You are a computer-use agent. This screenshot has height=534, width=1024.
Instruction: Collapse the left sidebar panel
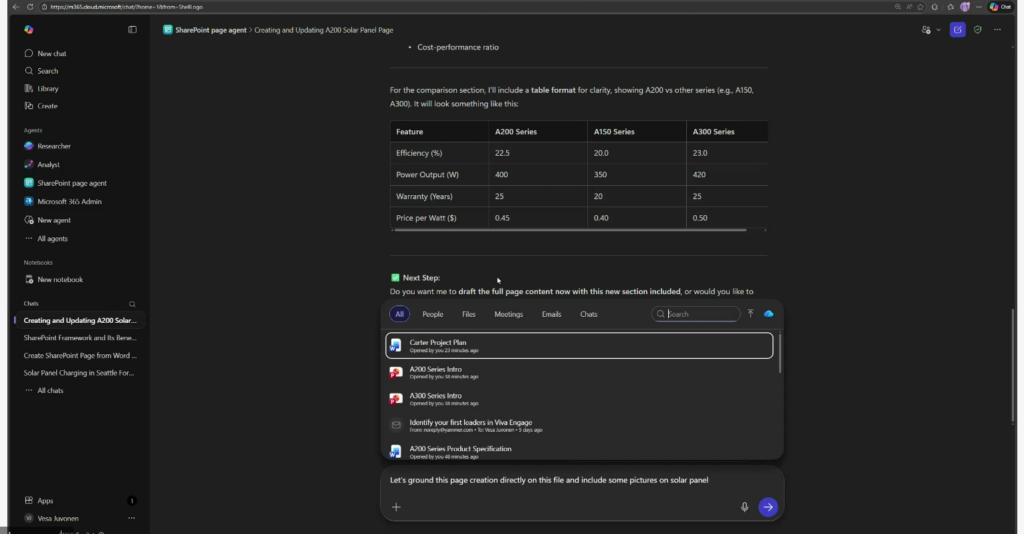pyautogui.click(x=132, y=30)
